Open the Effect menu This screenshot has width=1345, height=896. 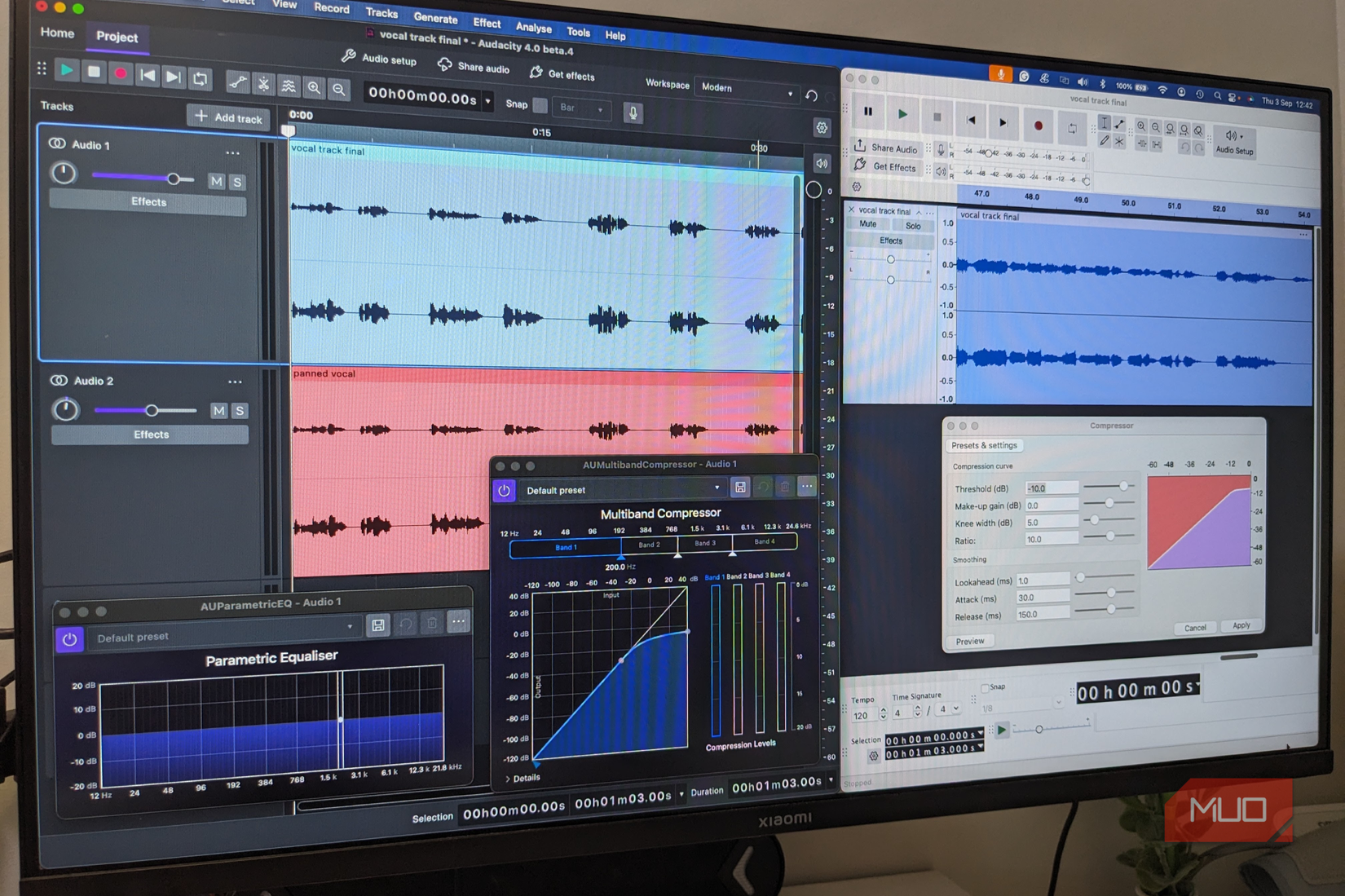tap(487, 23)
